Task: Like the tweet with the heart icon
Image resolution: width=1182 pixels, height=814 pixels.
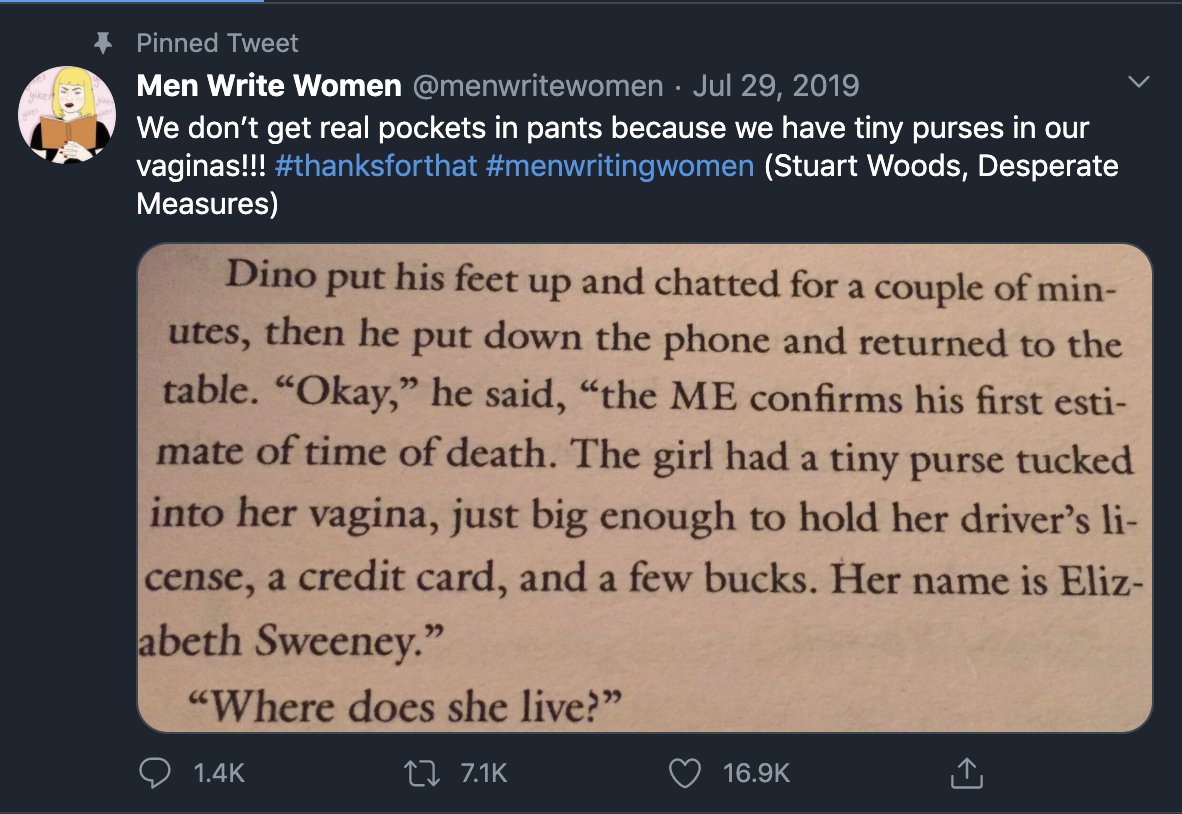Action: pos(684,773)
